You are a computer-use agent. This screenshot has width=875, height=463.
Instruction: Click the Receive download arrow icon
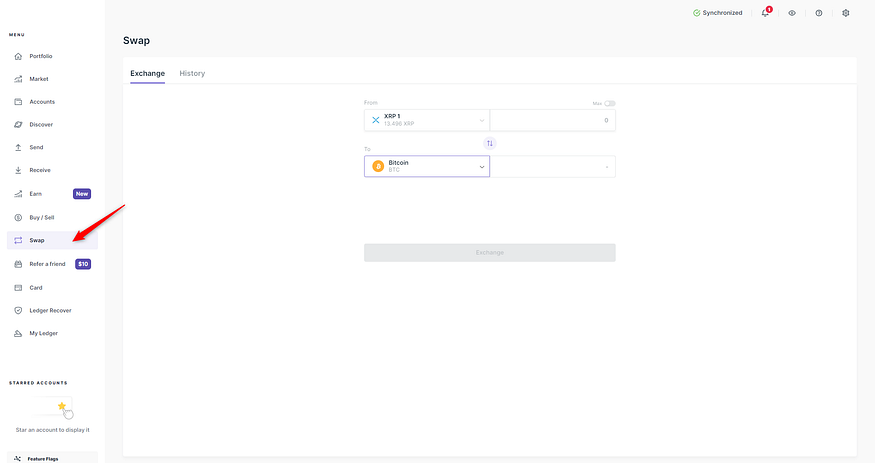(x=18, y=170)
